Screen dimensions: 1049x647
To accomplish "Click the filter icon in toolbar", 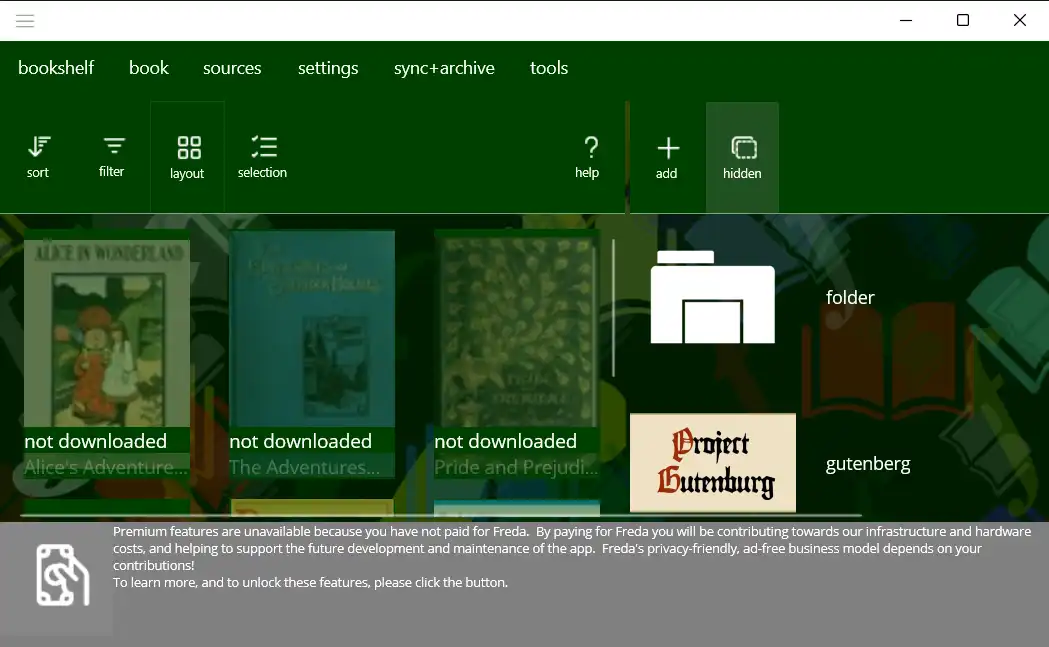I will pos(112,157).
